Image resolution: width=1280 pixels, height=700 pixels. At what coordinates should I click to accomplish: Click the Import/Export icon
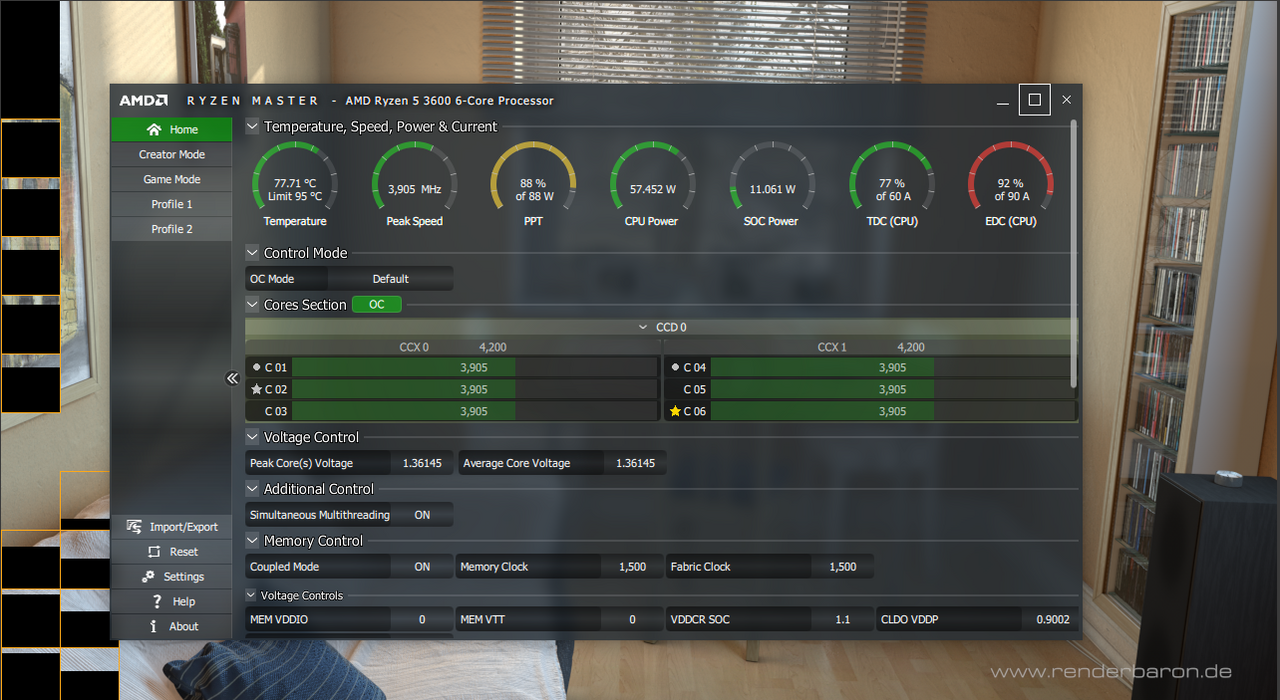pos(134,527)
